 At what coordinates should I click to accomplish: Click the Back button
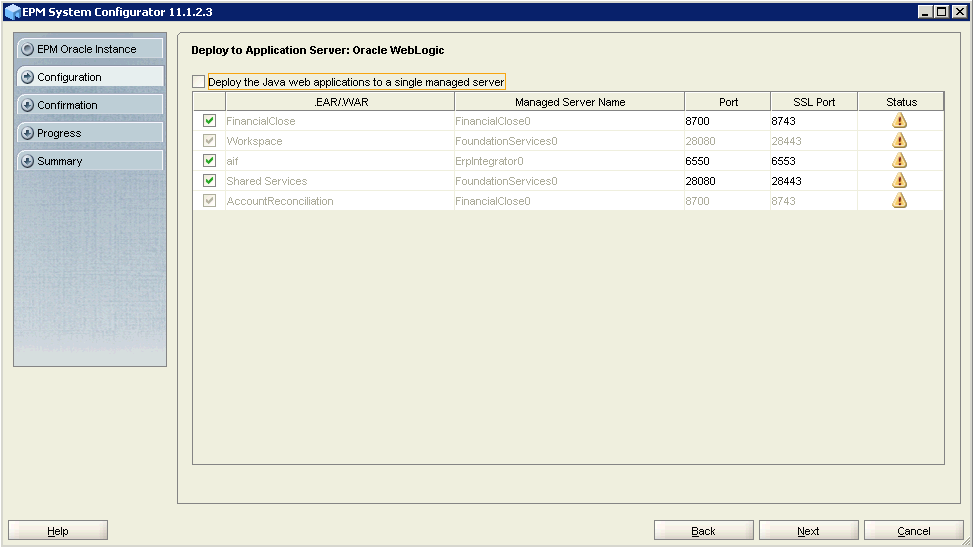coord(703,531)
